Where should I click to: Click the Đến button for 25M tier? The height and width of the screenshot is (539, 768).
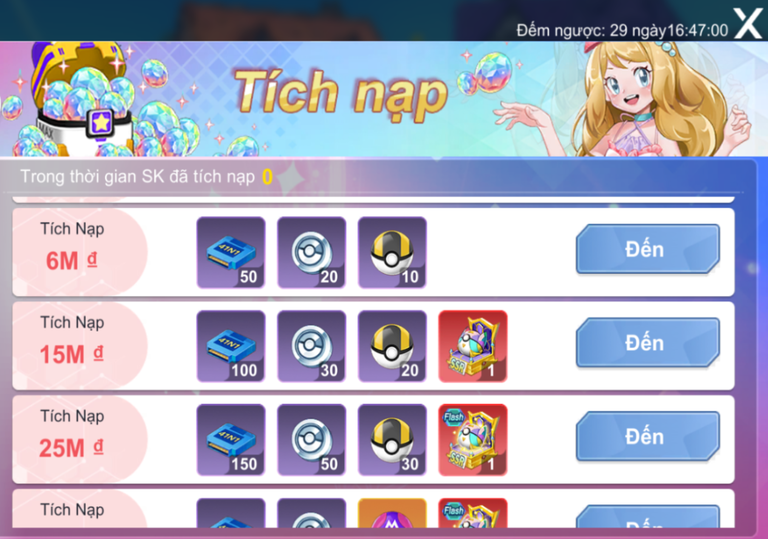click(648, 436)
